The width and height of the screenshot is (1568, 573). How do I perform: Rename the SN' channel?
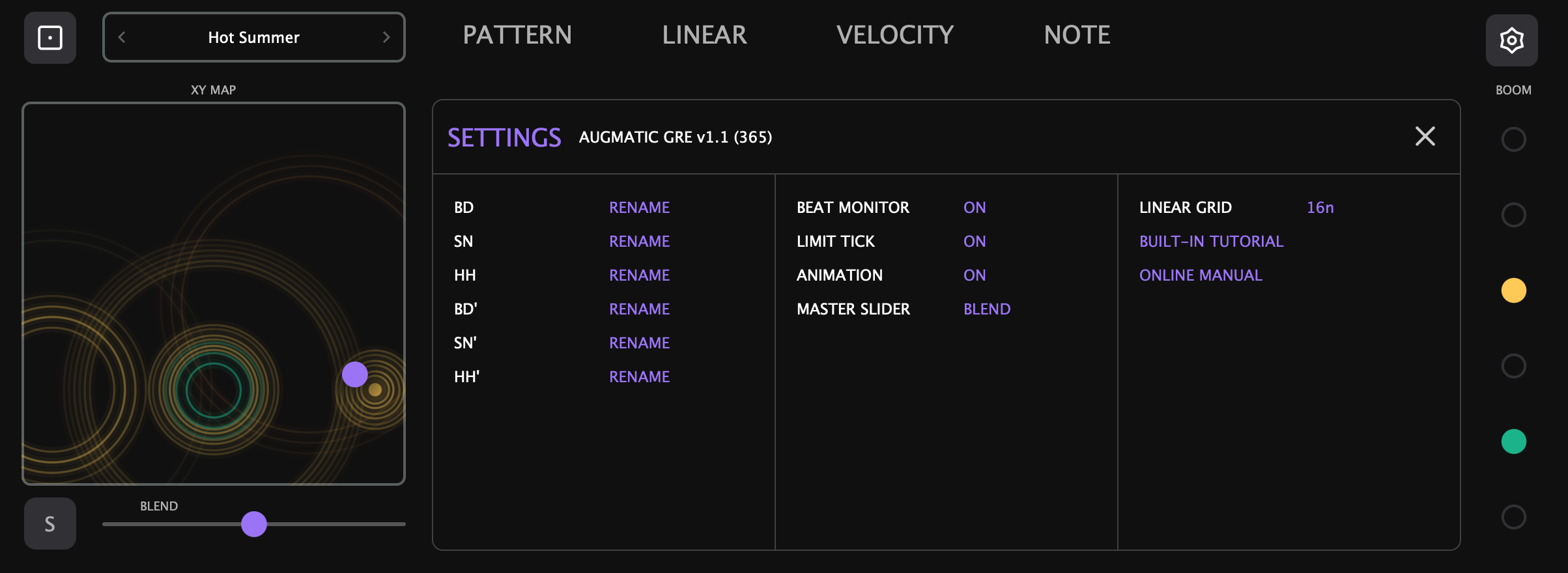coord(639,342)
